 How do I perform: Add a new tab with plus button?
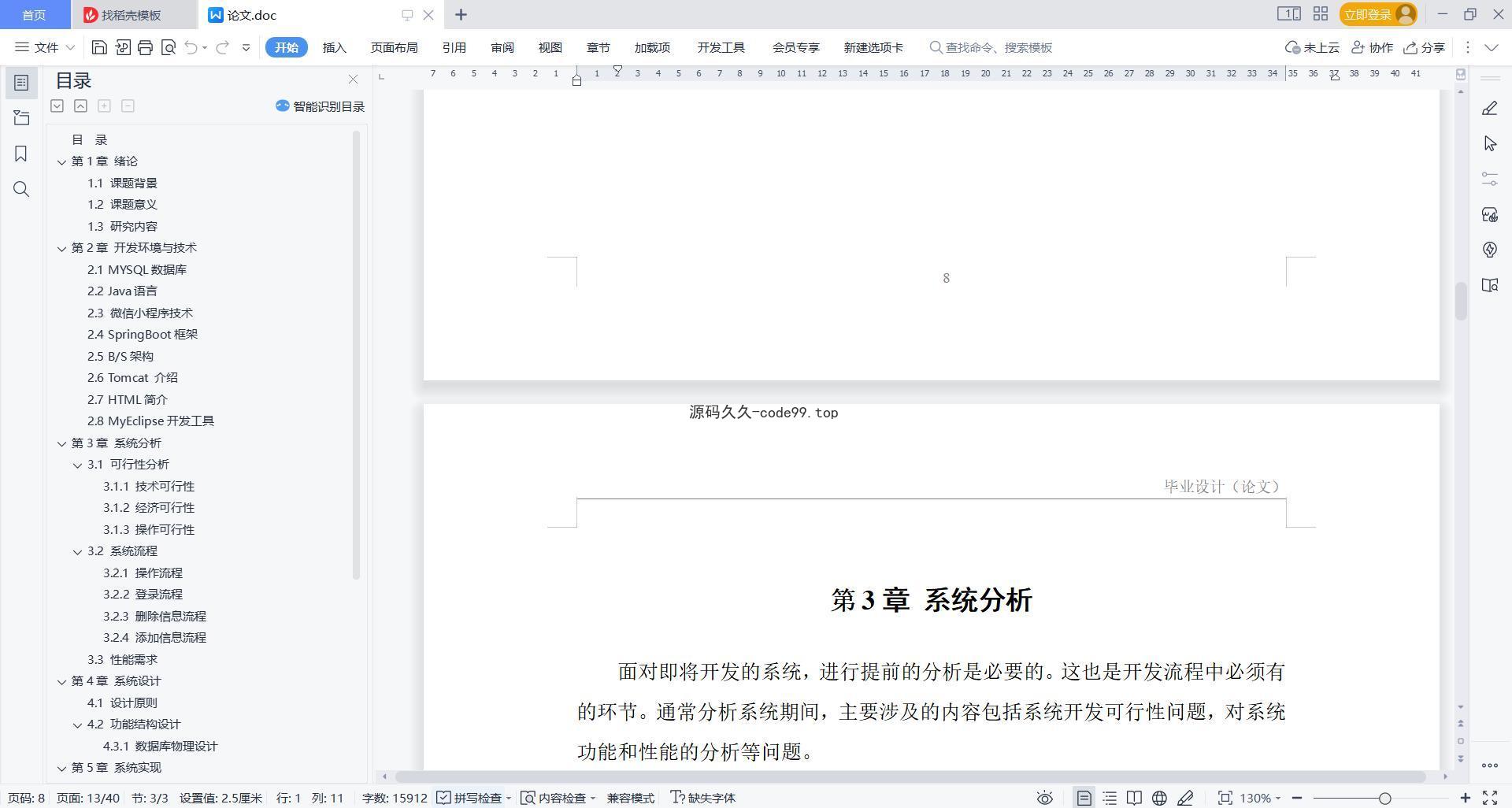[x=461, y=14]
